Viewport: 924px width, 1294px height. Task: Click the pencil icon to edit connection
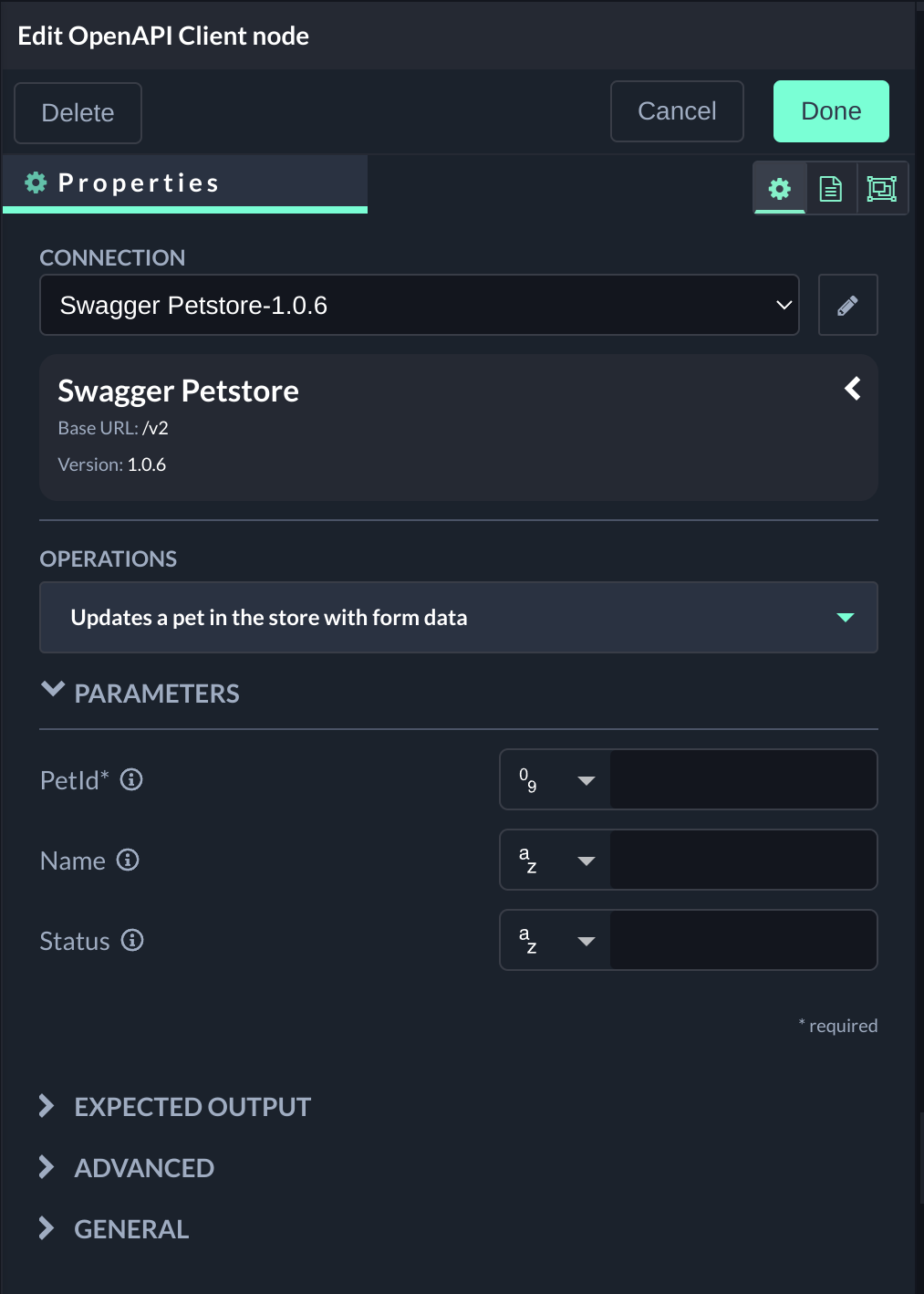(x=847, y=306)
